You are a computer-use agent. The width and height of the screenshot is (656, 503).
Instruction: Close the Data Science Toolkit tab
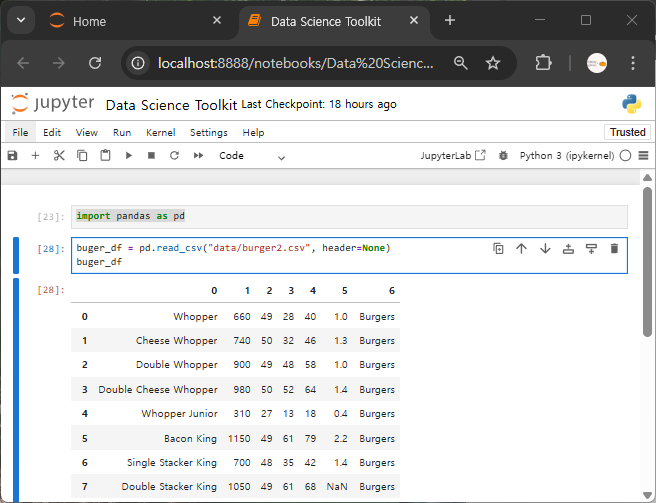tap(414, 20)
